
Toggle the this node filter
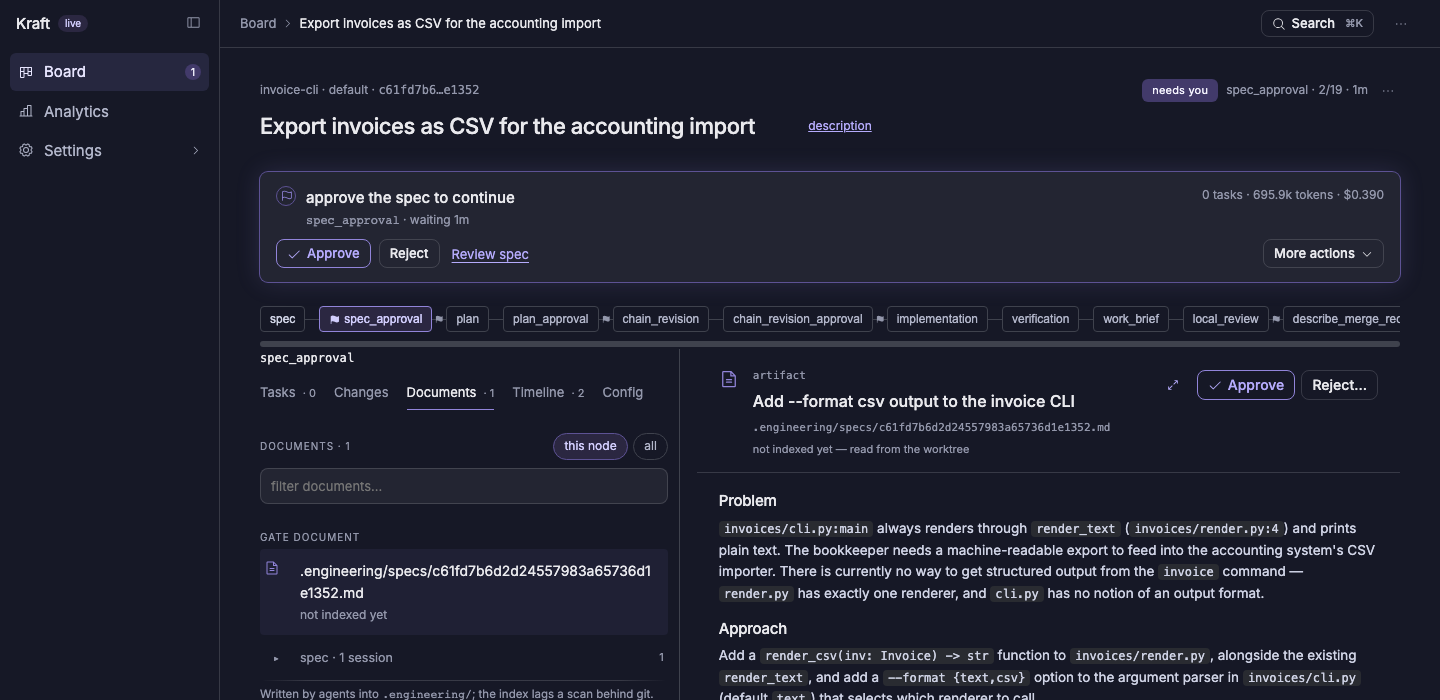(x=590, y=446)
